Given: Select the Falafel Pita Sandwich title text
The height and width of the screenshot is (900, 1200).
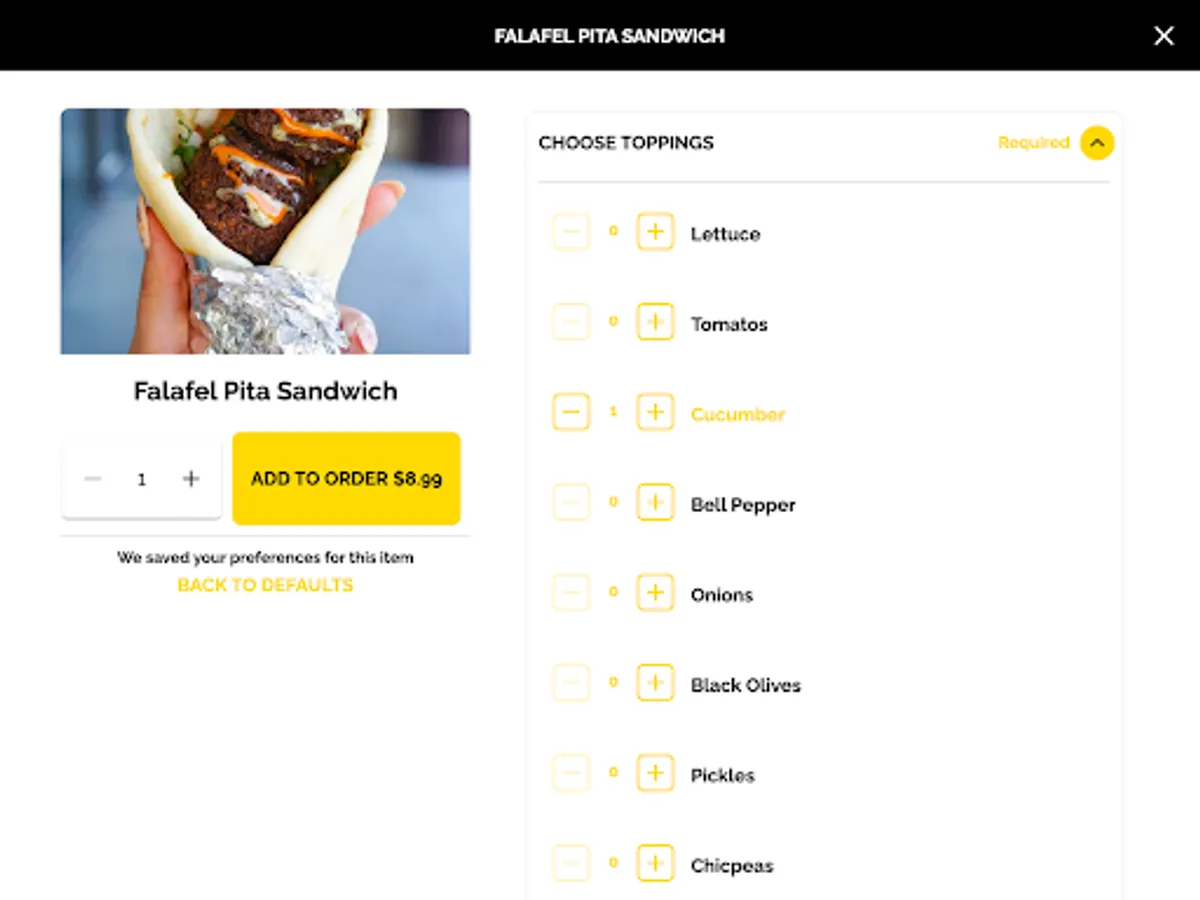Looking at the screenshot, I should (264, 391).
